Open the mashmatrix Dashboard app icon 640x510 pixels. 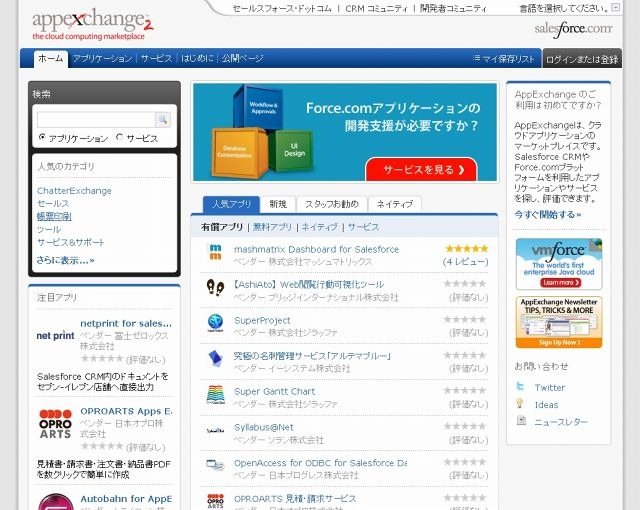[x=215, y=252]
